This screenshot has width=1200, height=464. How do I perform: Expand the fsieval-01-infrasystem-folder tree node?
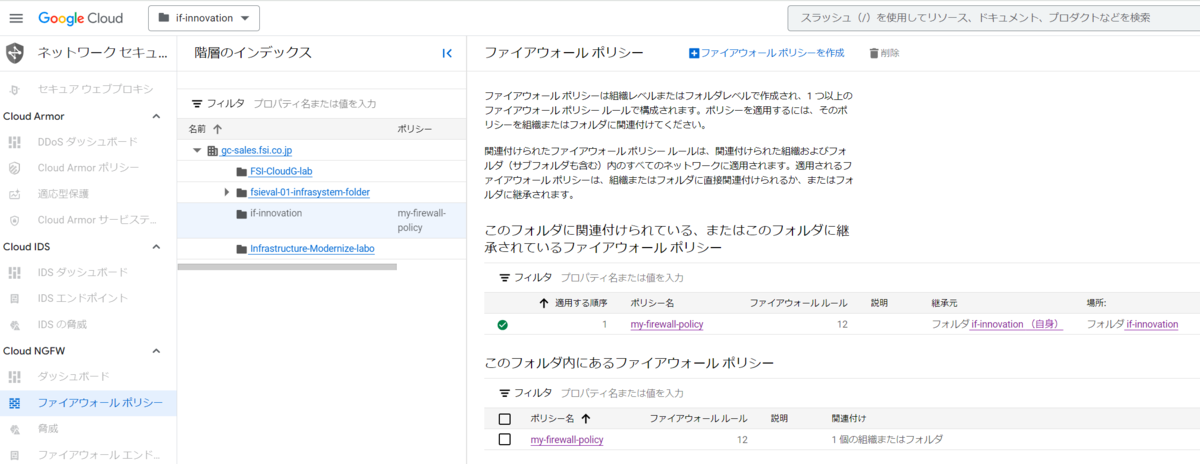[x=227, y=192]
